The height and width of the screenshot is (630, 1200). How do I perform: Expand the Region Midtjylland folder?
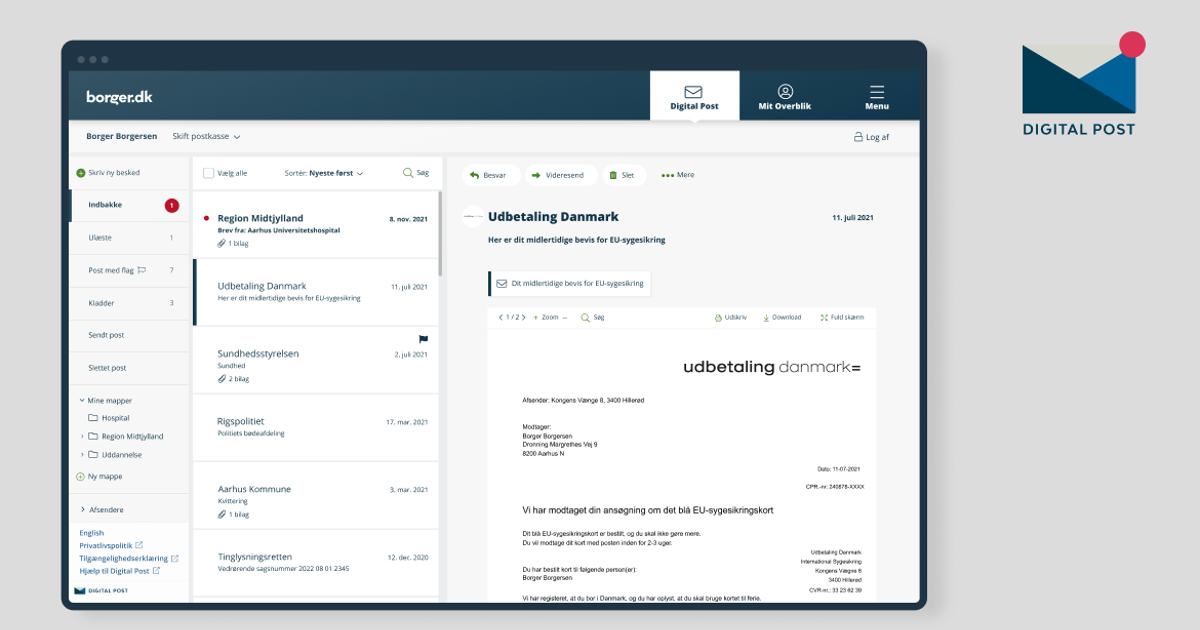(x=82, y=436)
